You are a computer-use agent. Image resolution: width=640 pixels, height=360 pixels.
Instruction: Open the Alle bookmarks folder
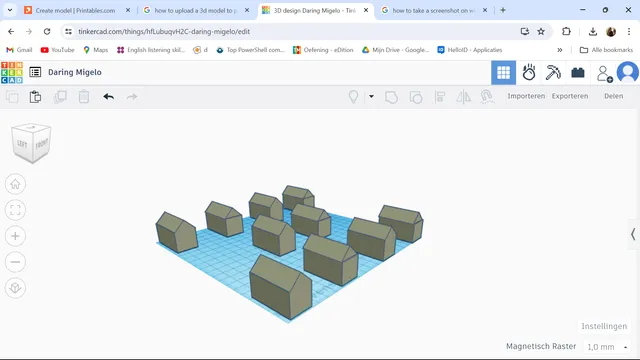[607, 50]
